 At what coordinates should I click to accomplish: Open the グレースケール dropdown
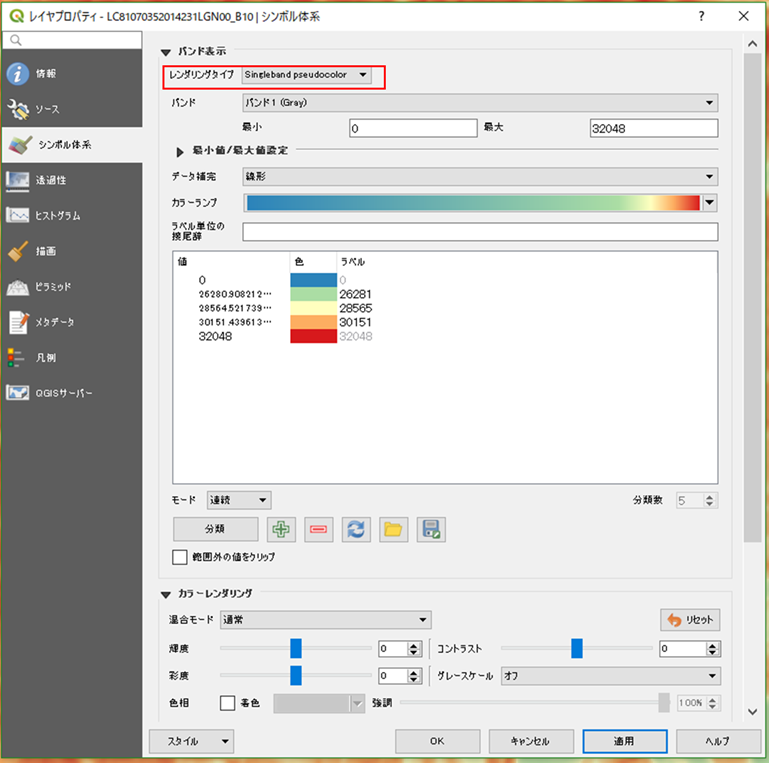pyautogui.click(x=611, y=676)
